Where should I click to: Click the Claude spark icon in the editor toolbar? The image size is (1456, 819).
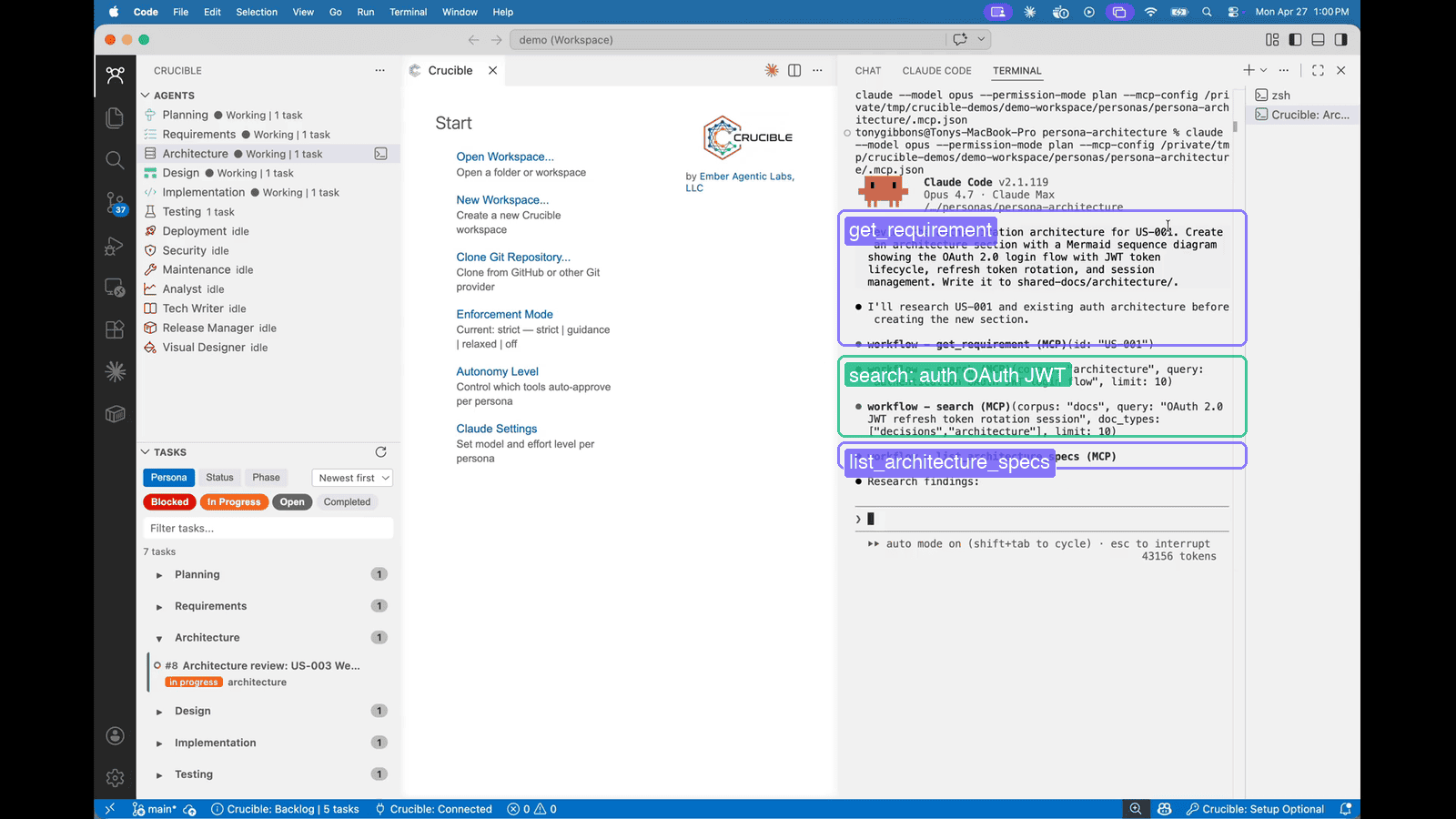772,70
